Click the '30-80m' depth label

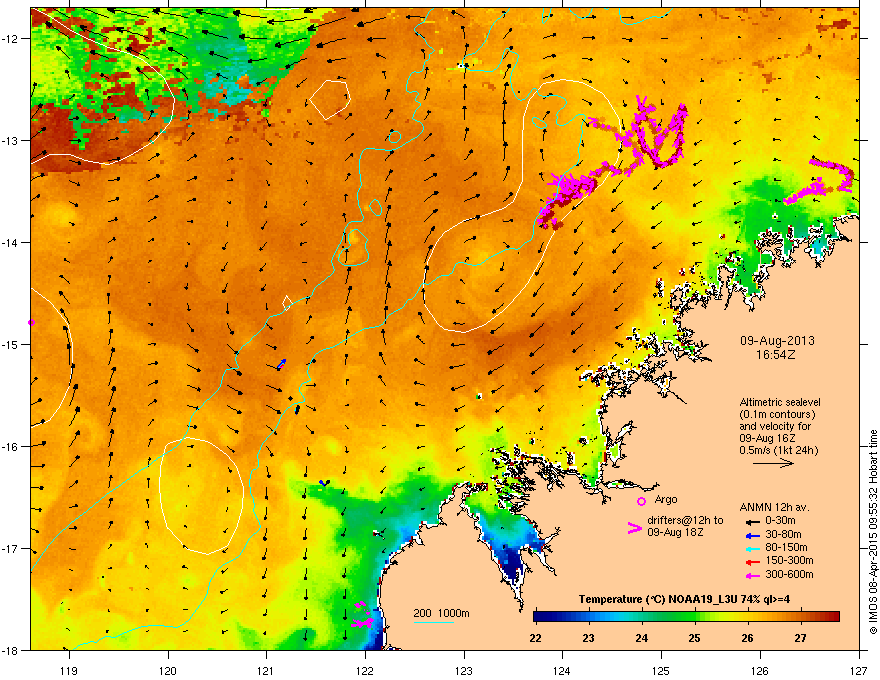click(x=783, y=535)
